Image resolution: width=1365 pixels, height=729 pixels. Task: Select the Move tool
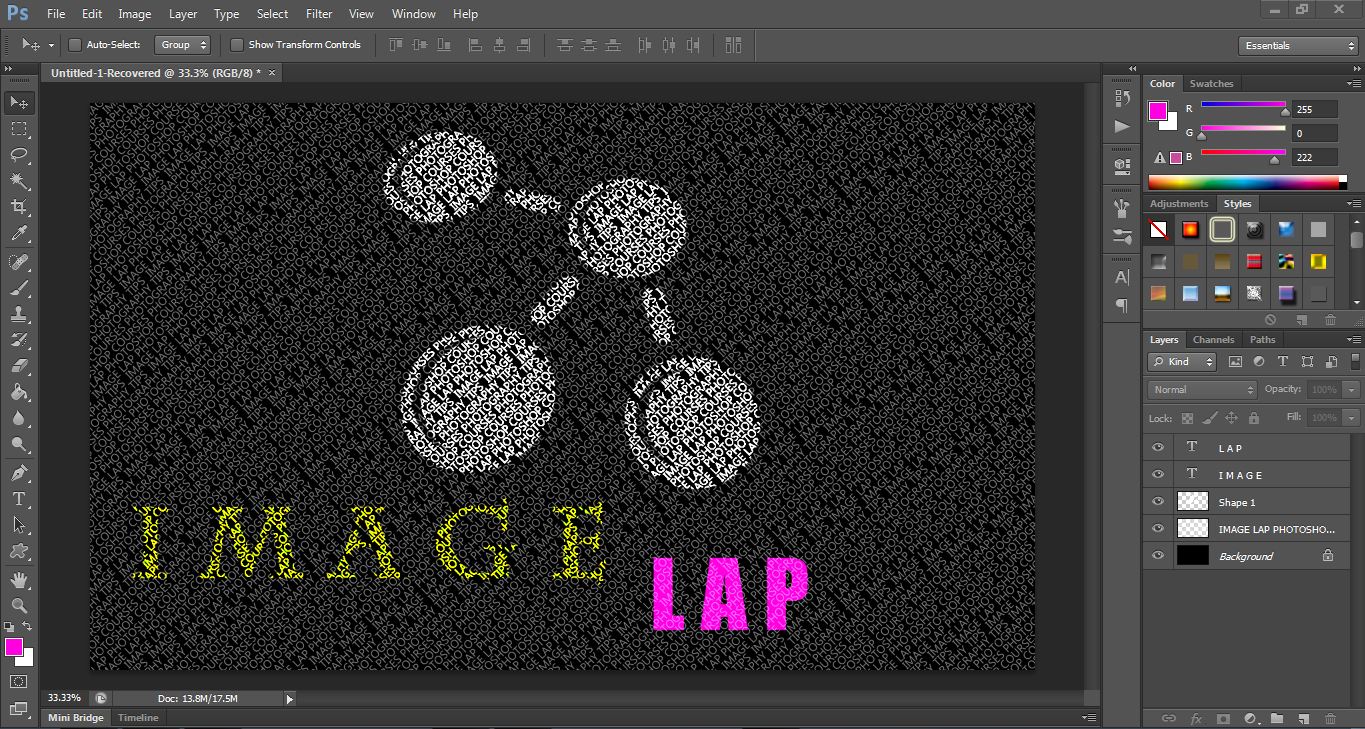pyautogui.click(x=19, y=102)
